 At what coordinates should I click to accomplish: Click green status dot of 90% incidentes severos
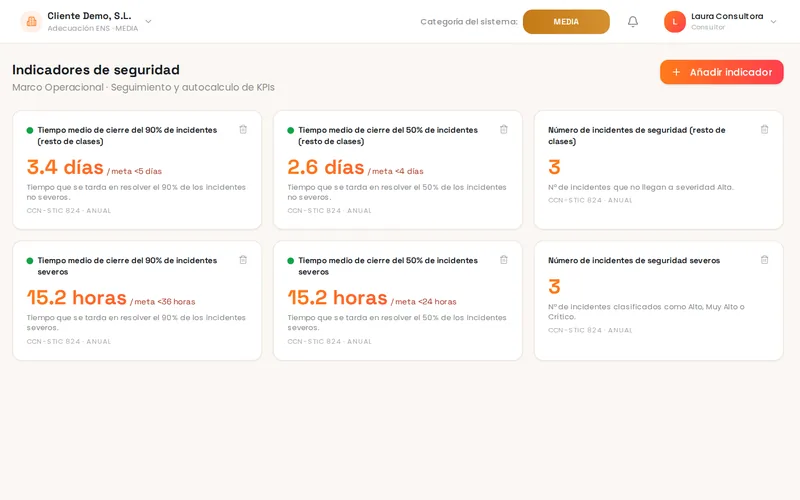tap(30, 261)
